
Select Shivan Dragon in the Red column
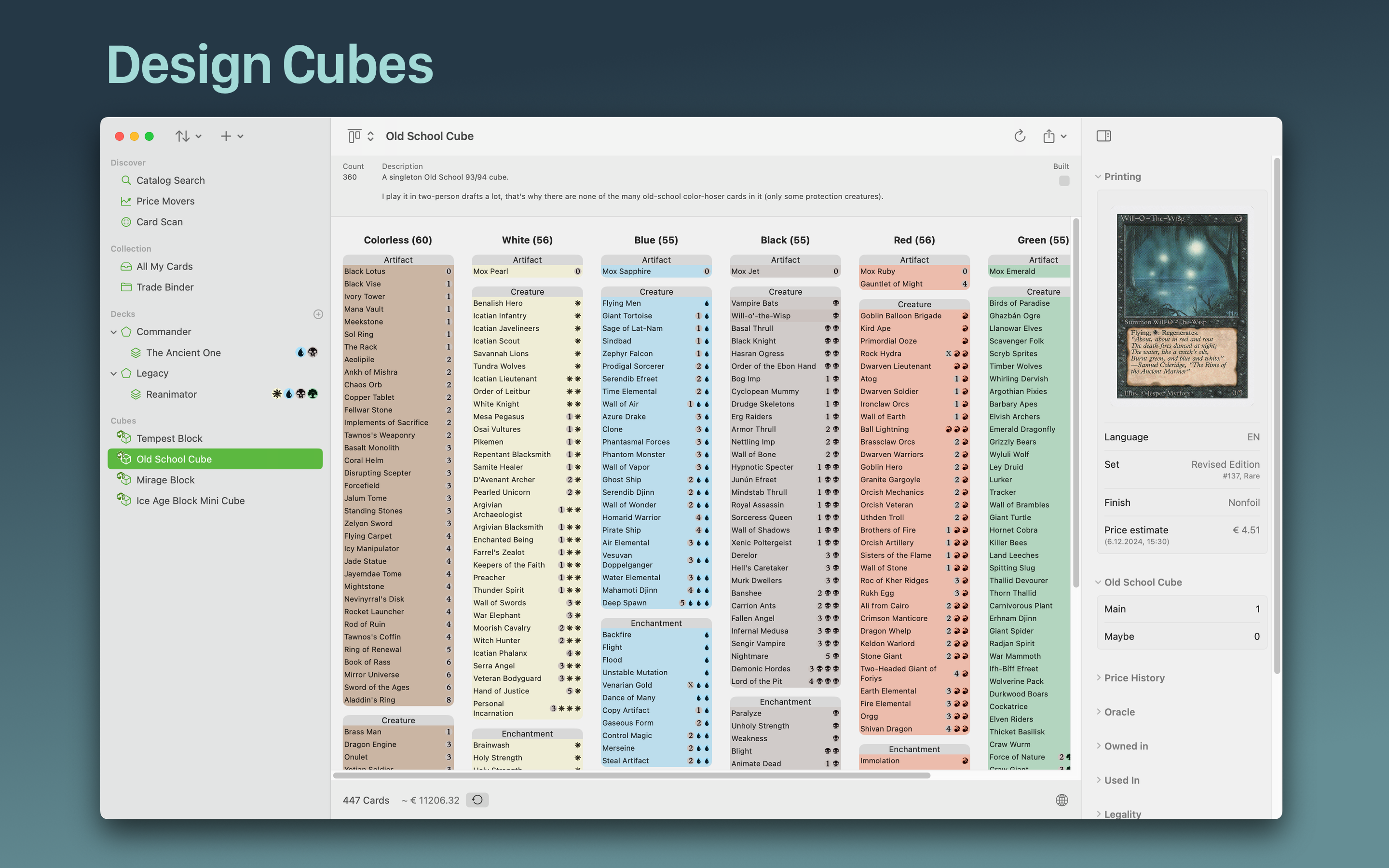pyautogui.click(x=914, y=729)
